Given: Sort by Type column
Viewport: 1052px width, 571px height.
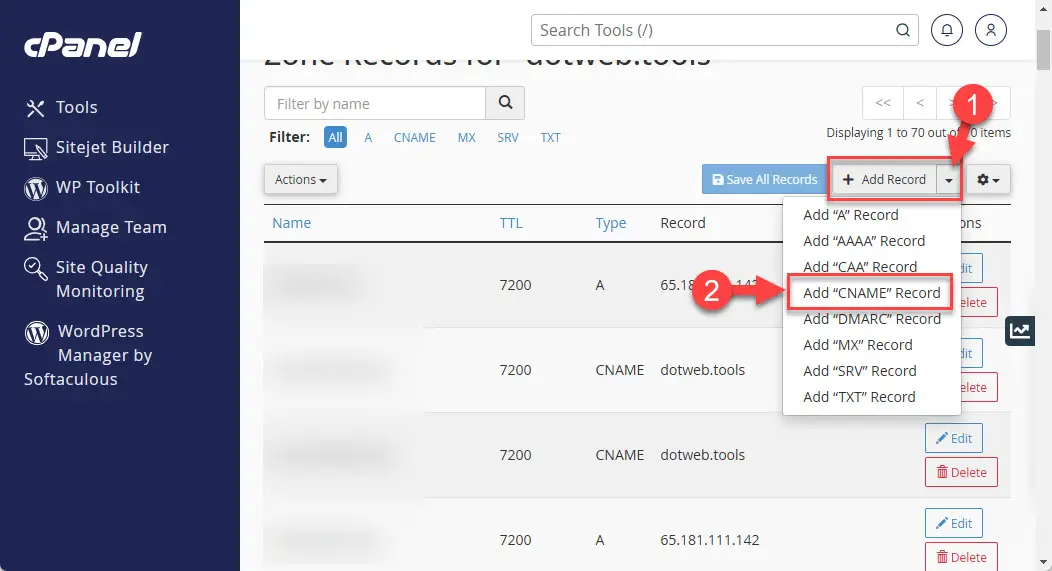Looking at the screenshot, I should [x=611, y=223].
